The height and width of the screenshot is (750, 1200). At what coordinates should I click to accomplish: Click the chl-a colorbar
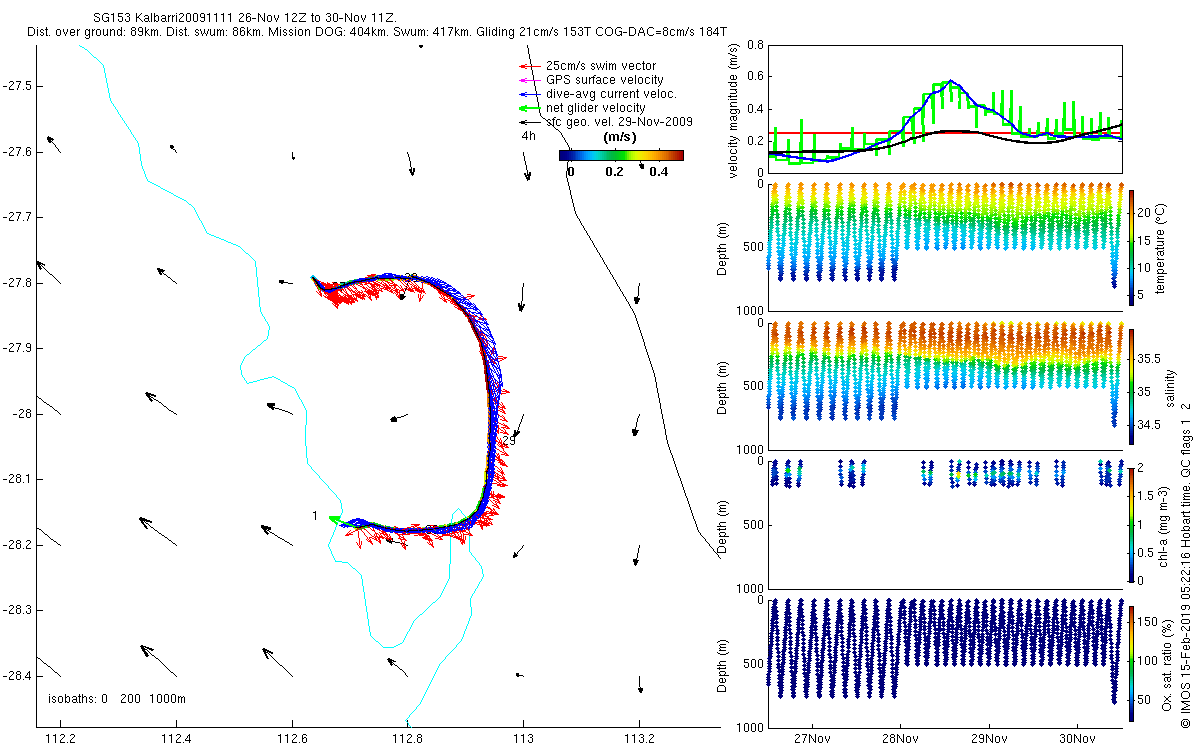pyautogui.click(x=1133, y=523)
